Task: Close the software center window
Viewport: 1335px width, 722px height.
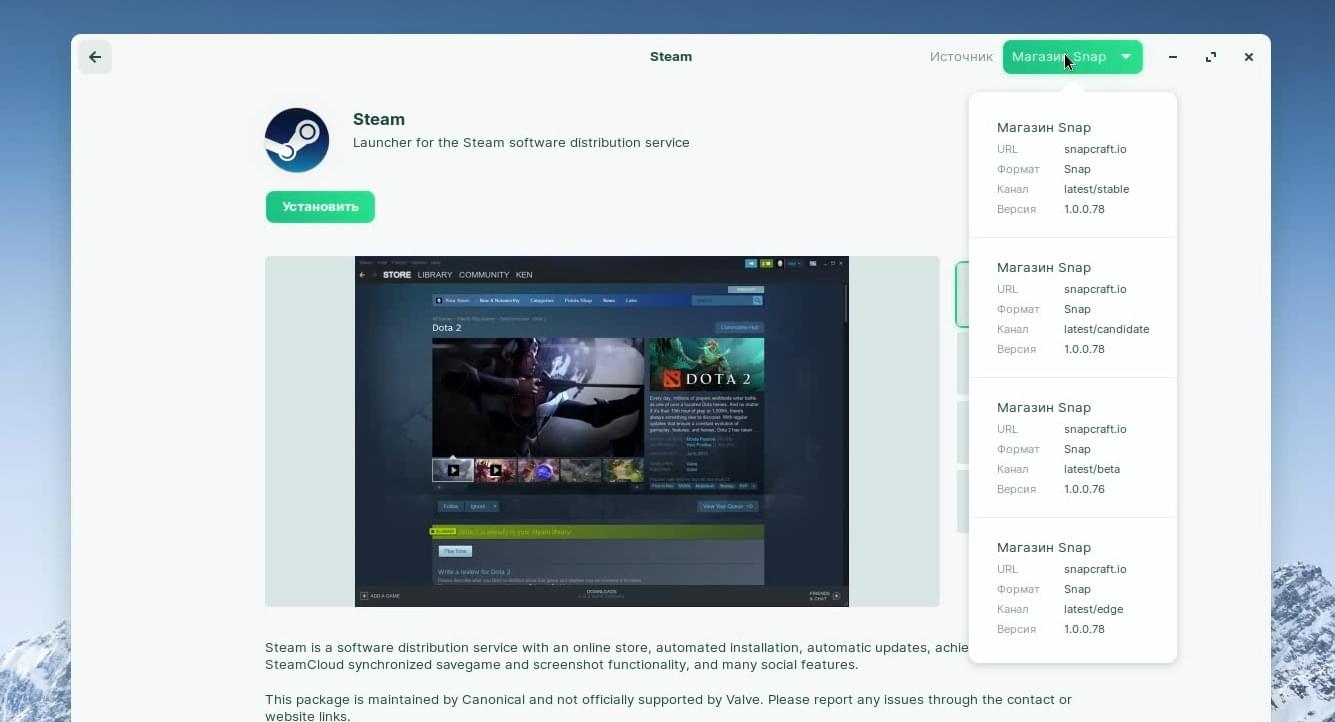Action: [1249, 57]
